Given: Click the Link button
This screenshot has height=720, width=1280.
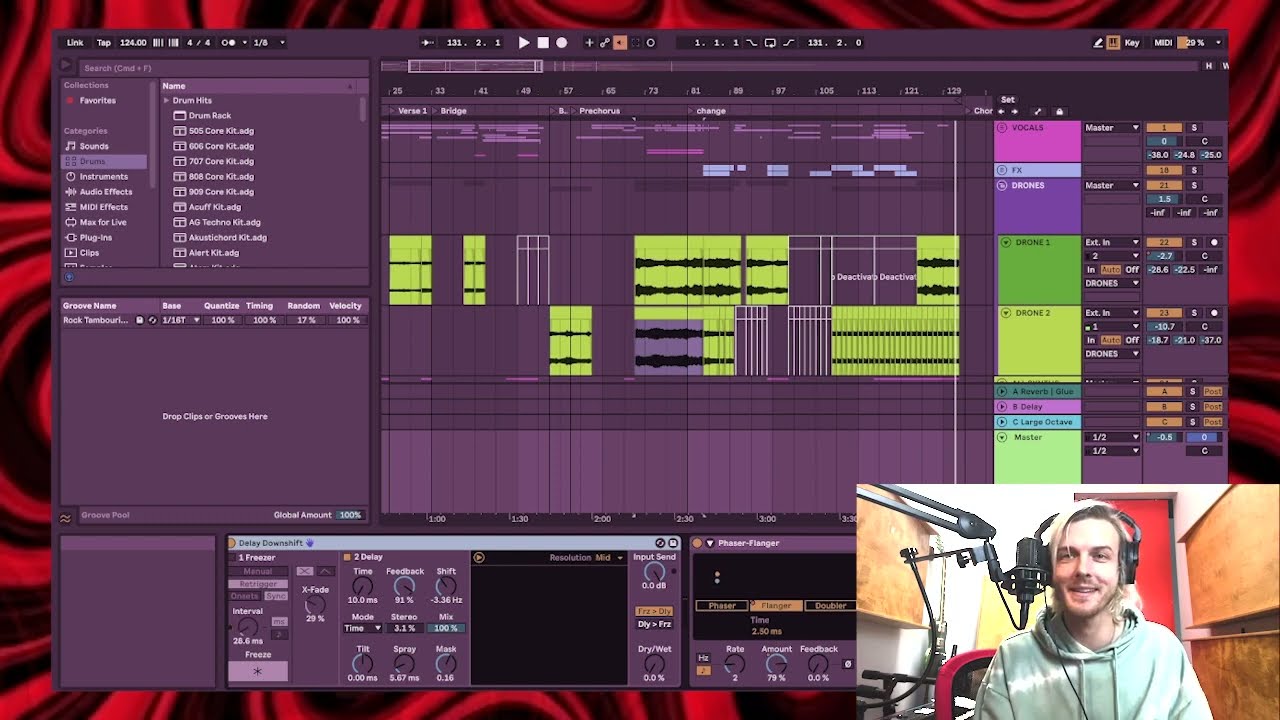Looking at the screenshot, I should pos(75,43).
